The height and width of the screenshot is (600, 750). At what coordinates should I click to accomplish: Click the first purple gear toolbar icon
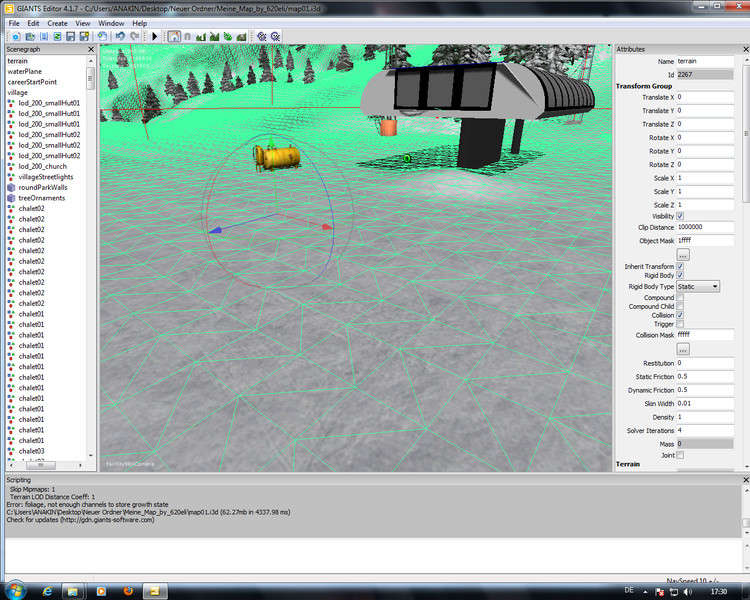262,36
